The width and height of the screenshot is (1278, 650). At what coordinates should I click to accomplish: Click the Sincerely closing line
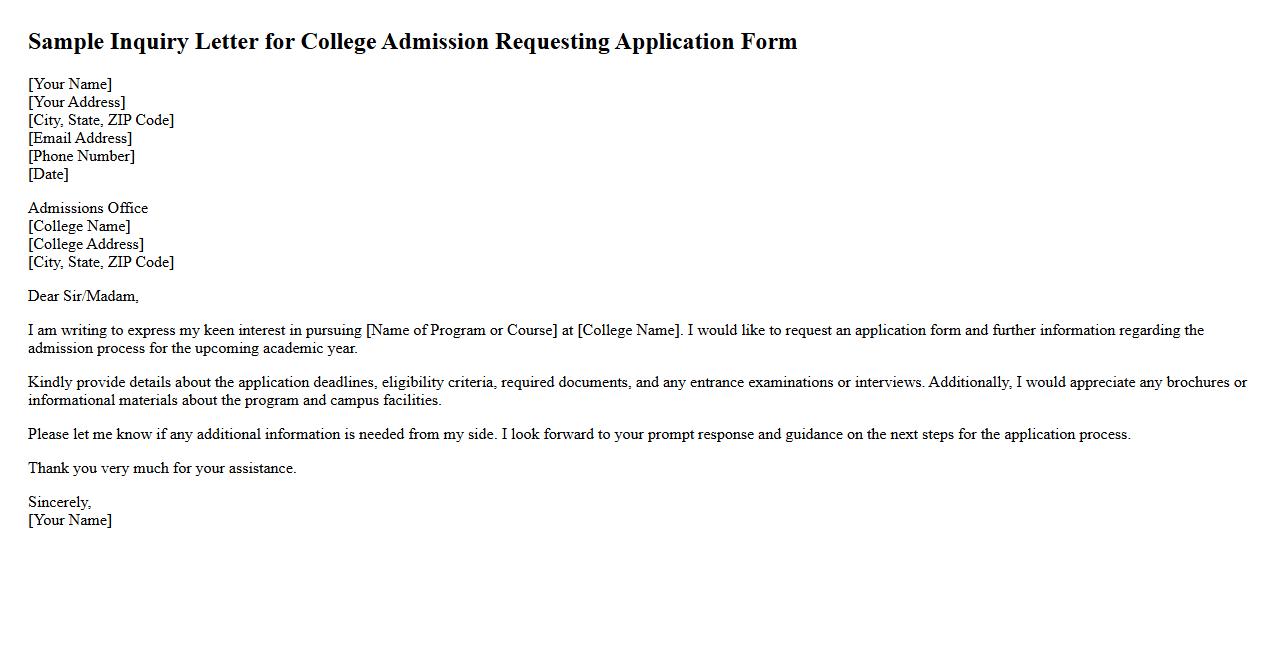tap(59, 502)
